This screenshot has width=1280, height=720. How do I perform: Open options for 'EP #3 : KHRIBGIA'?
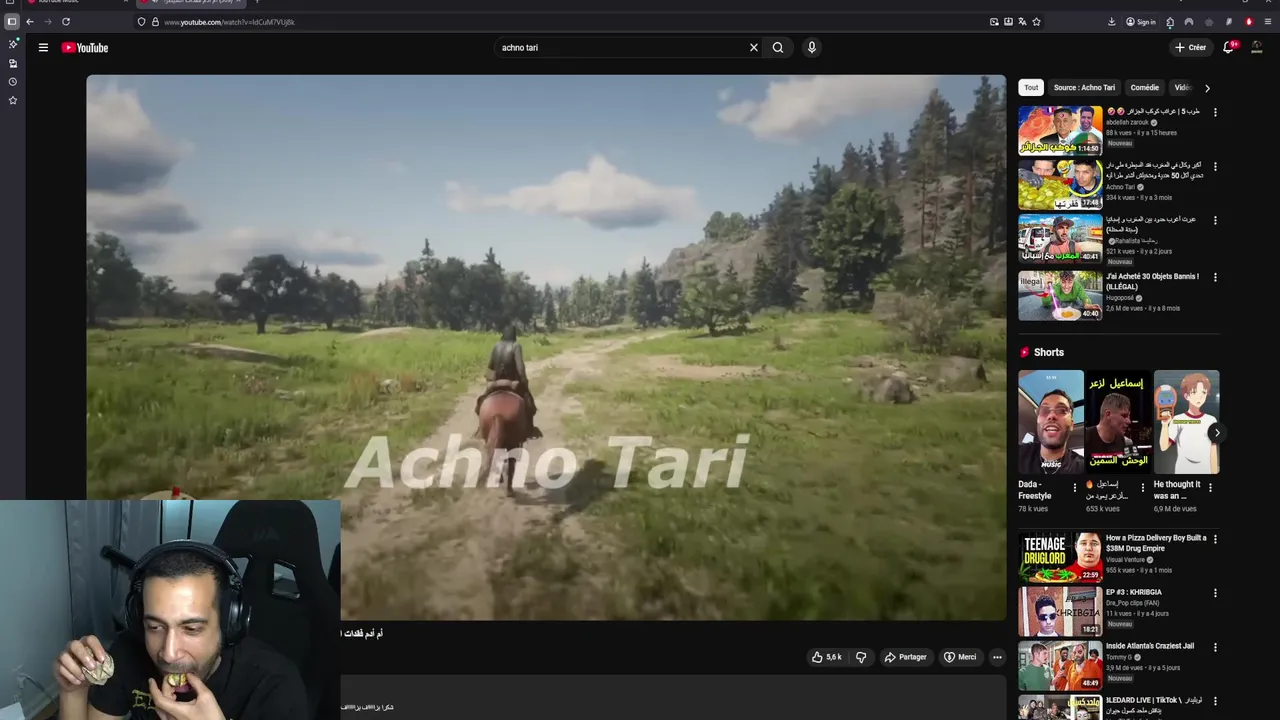1215,593
